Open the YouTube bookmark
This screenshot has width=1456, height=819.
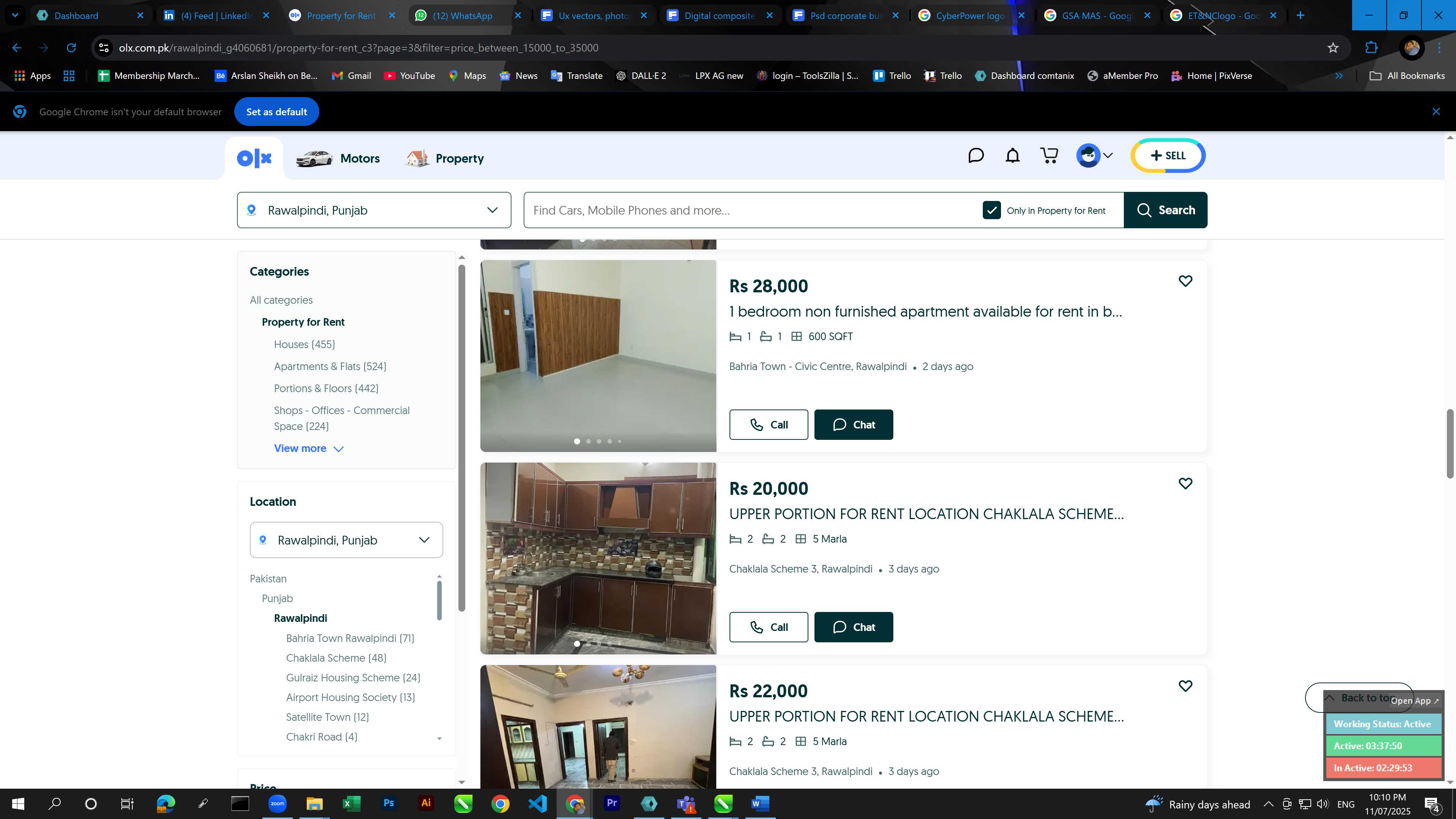tap(409, 76)
